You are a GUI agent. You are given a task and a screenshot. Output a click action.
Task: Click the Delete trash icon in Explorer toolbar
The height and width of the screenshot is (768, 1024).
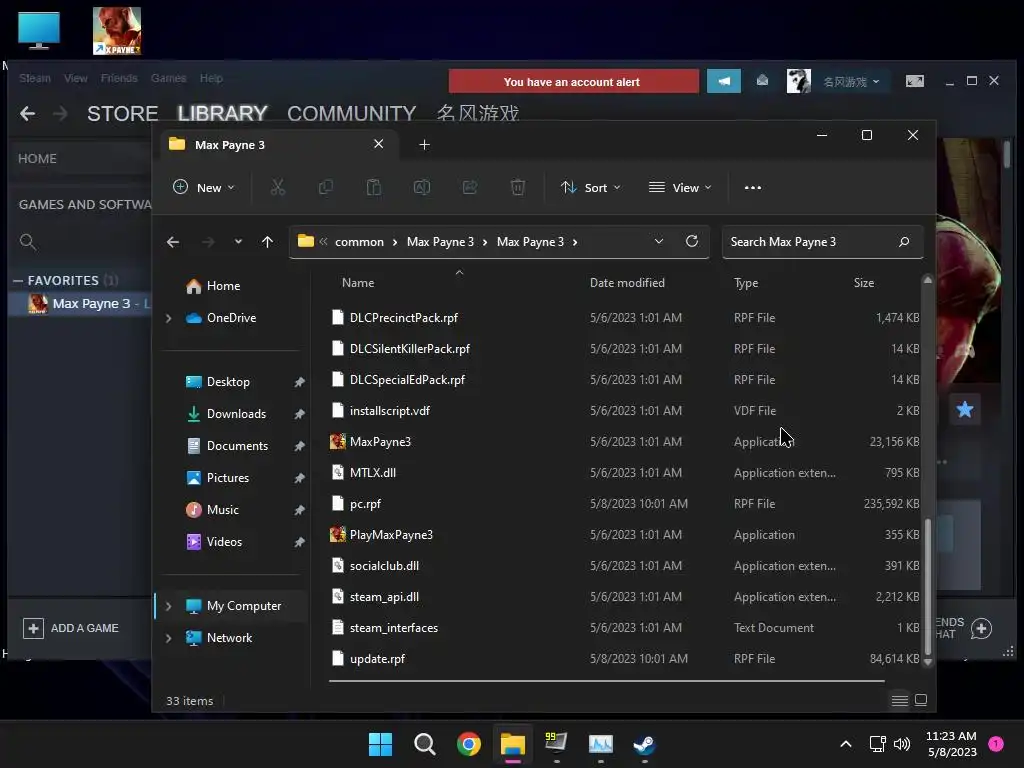(517, 187)
